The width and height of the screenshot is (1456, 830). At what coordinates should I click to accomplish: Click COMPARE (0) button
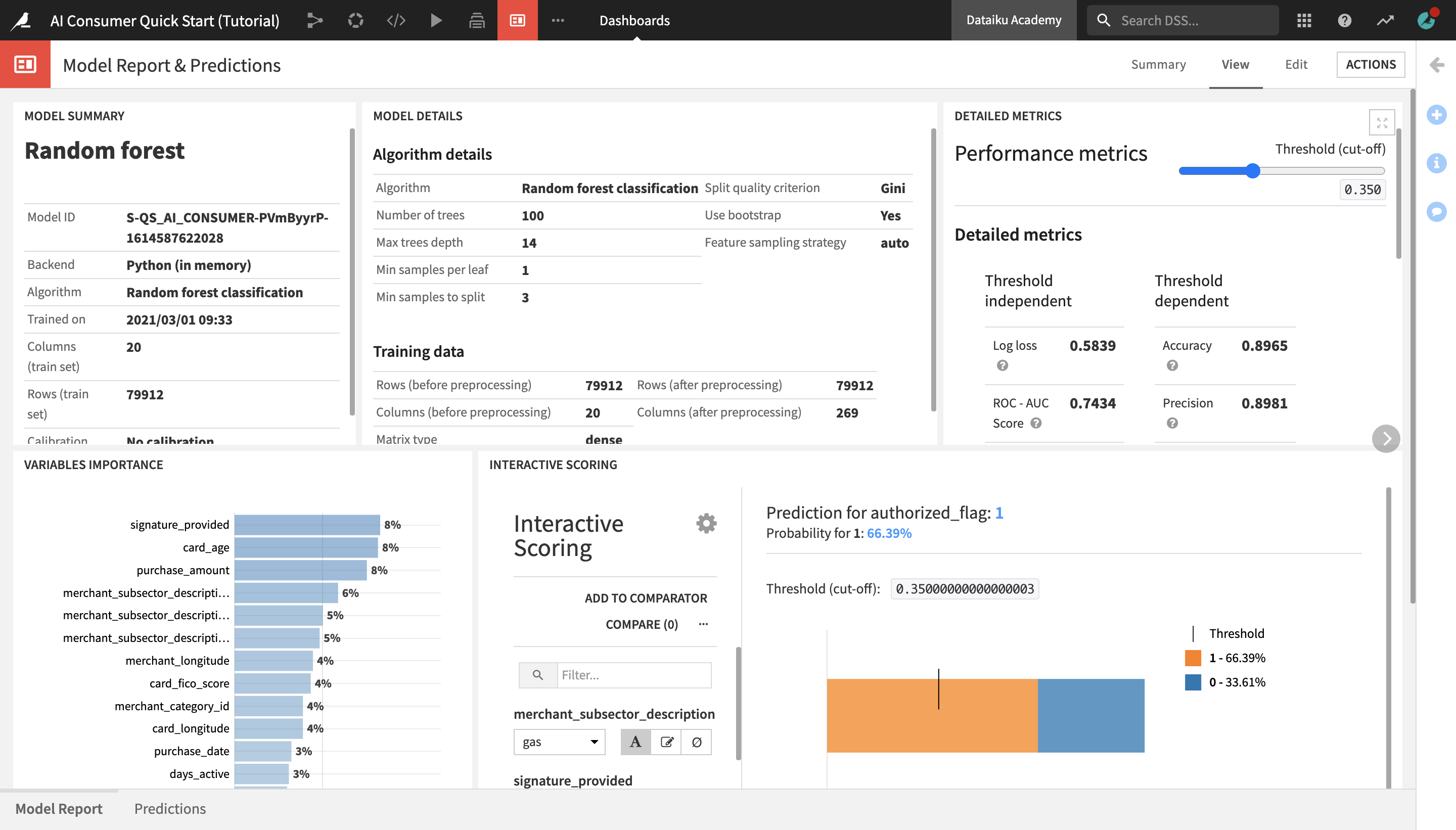pos(642,624)
